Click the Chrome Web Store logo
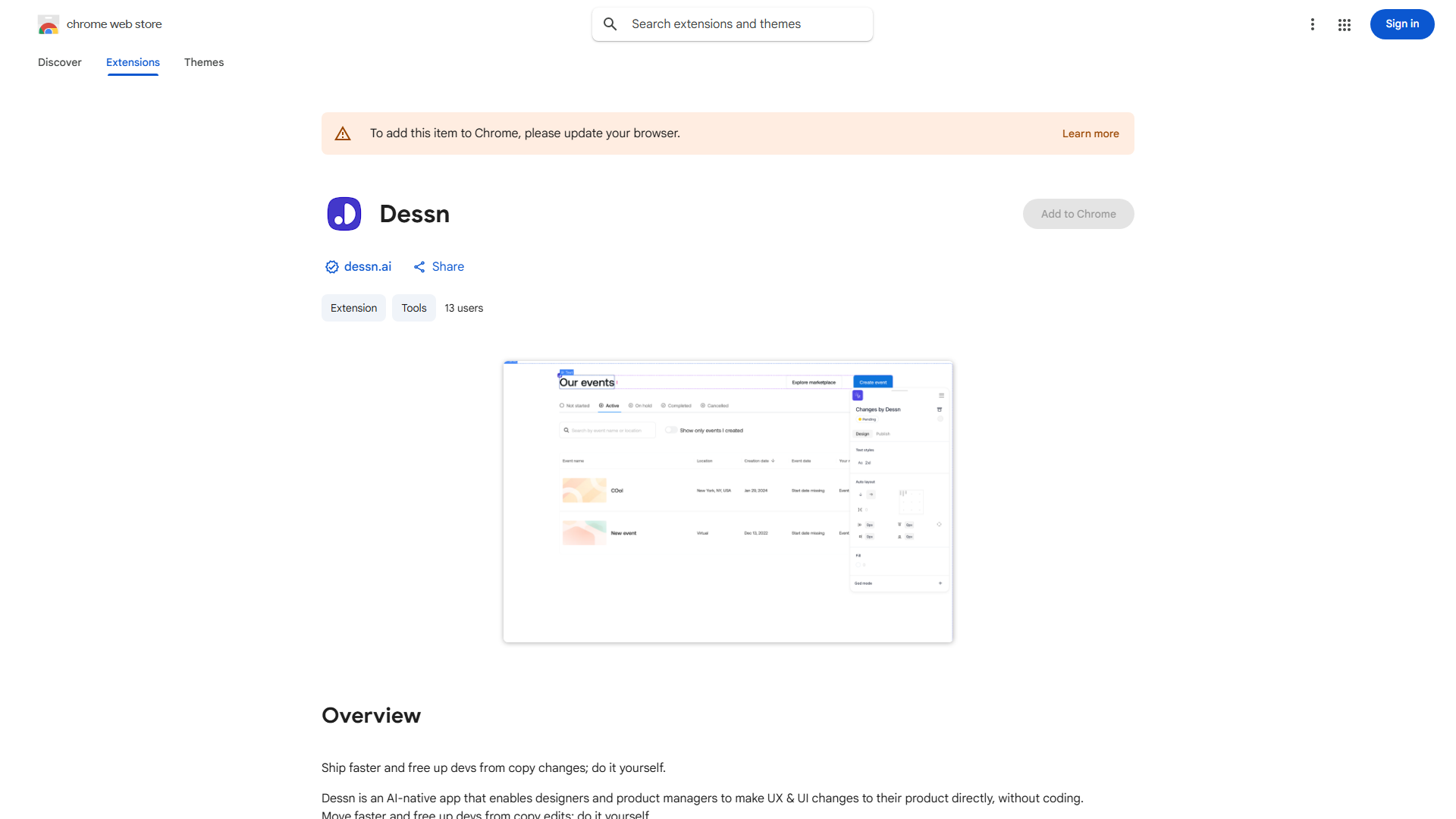 [49, 25]
